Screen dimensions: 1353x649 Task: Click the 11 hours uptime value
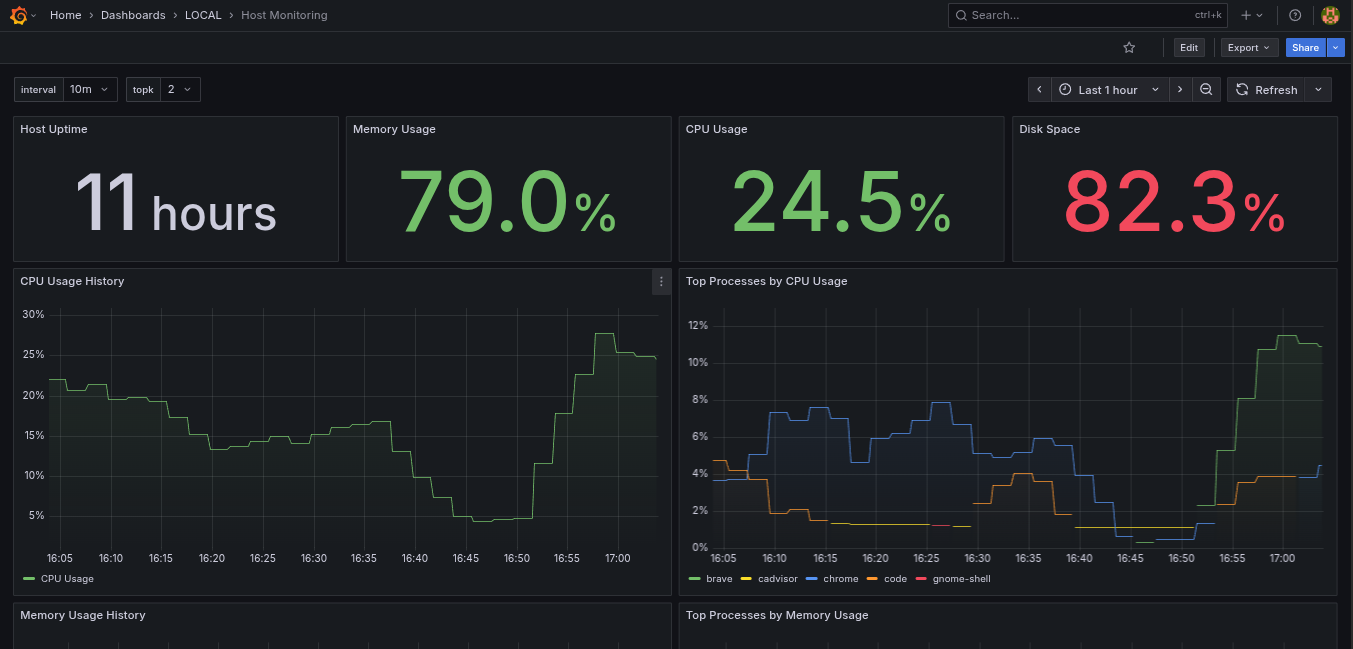click(176, 203)
